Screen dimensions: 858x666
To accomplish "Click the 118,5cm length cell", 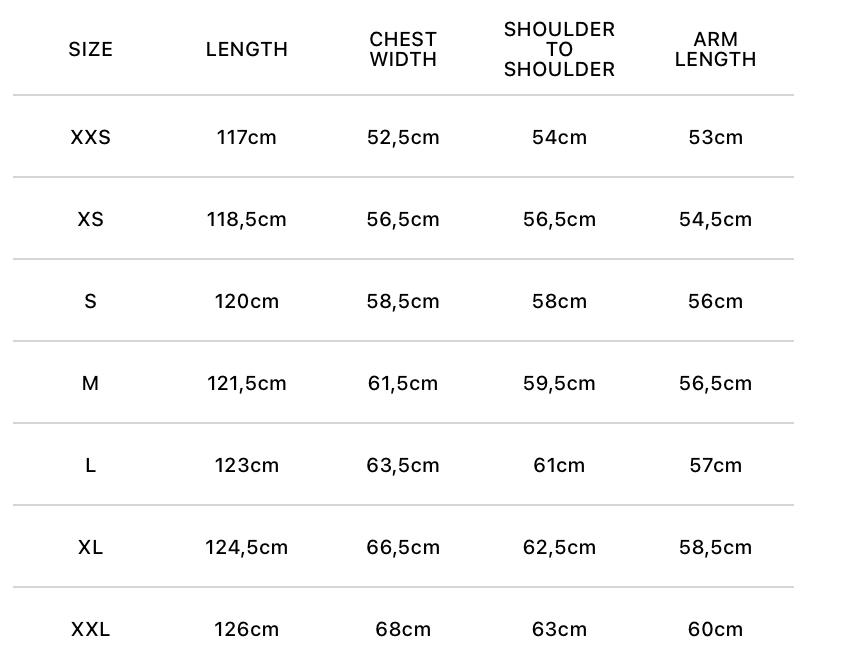I will click(x=247, y=219).
